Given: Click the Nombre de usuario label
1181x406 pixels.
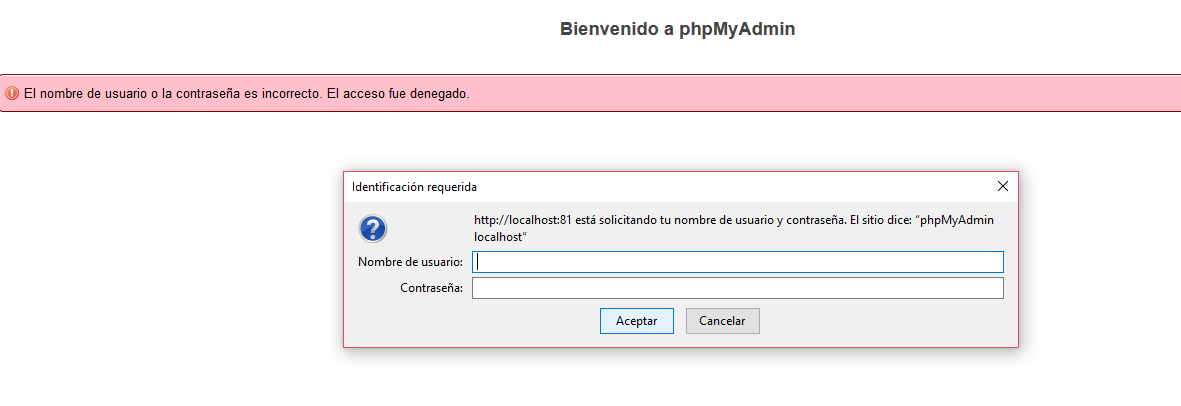Looking at the screenshot, I should (410, 262).
